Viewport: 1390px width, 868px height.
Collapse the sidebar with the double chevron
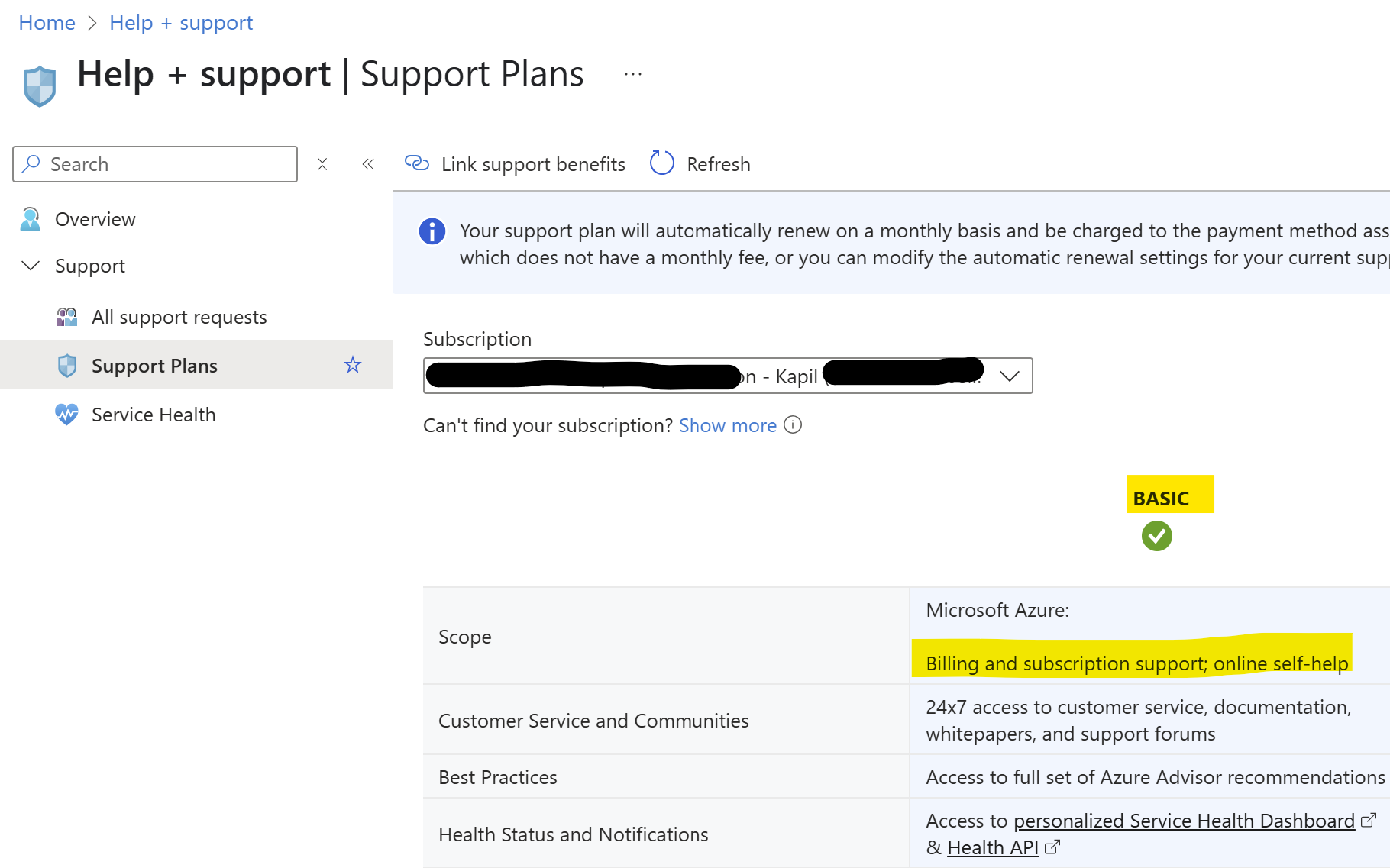[368, 163]
